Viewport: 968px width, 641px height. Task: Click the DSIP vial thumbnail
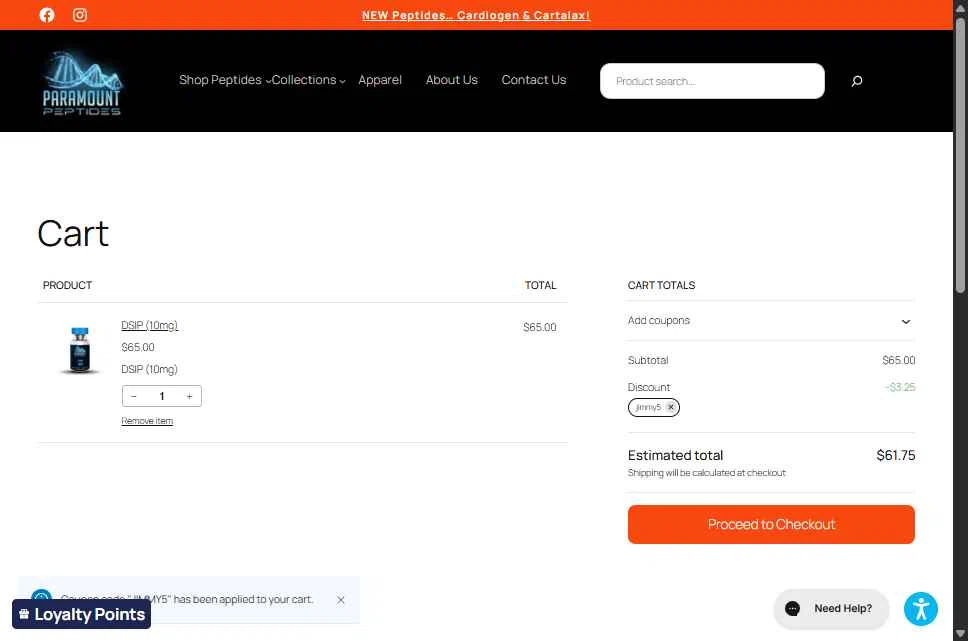(80, 350)
